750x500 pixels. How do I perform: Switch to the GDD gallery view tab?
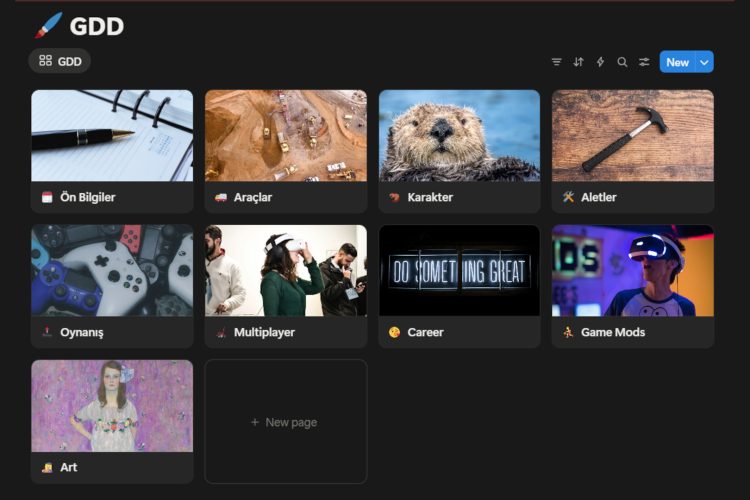point(60,61)
